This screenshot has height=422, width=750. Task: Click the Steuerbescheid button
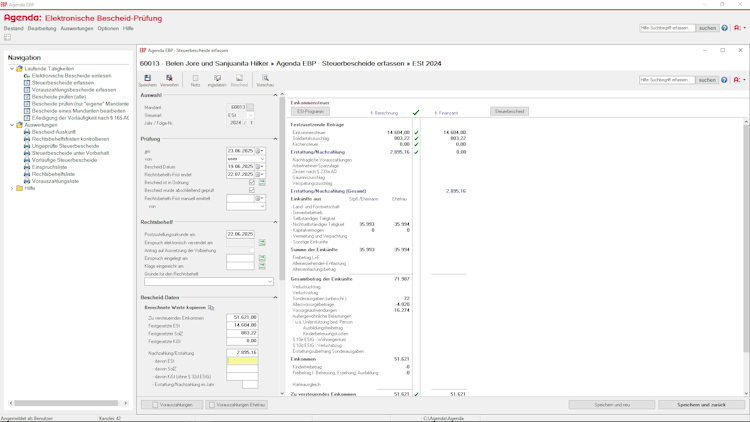tap(509, 111)
